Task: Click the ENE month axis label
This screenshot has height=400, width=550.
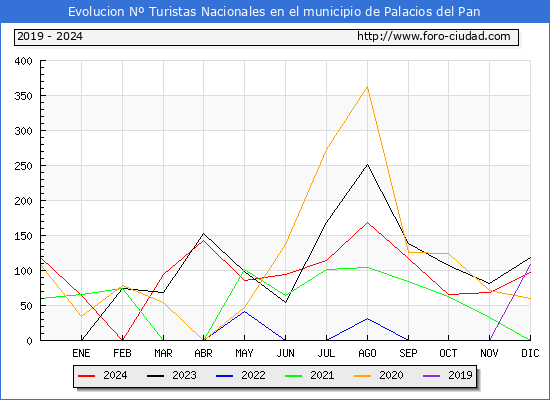Action: click(x=81, y=353)
